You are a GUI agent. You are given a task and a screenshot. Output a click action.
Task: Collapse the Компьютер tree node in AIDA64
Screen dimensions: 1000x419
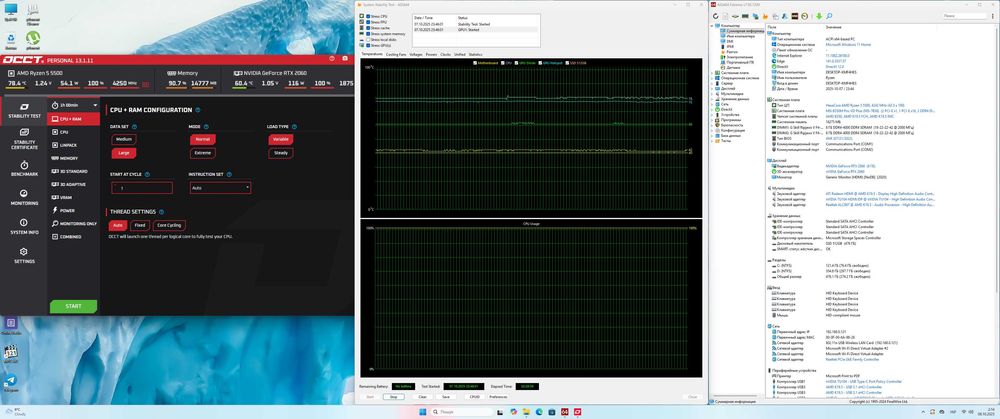(x=713, y=26)
